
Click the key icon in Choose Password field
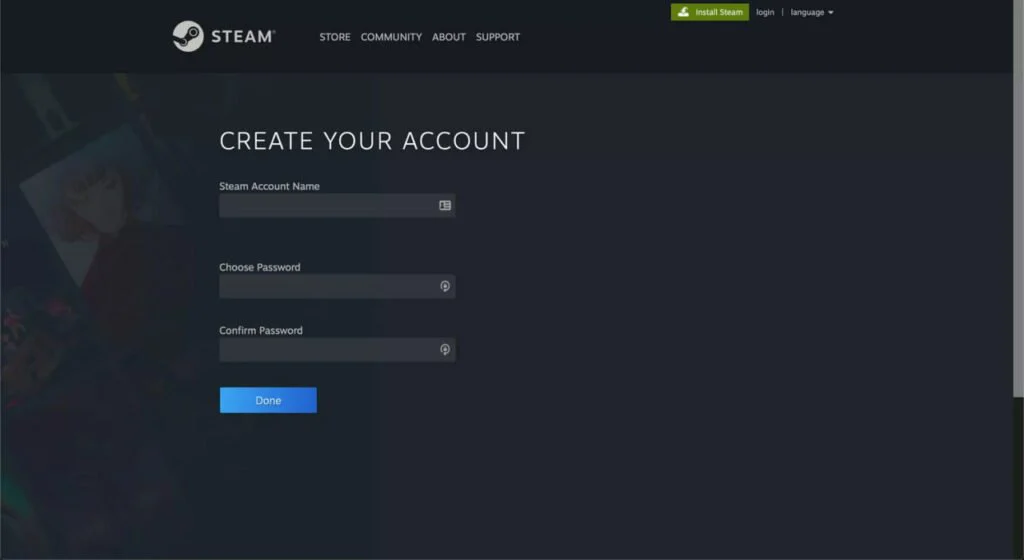tap(445, 286)
